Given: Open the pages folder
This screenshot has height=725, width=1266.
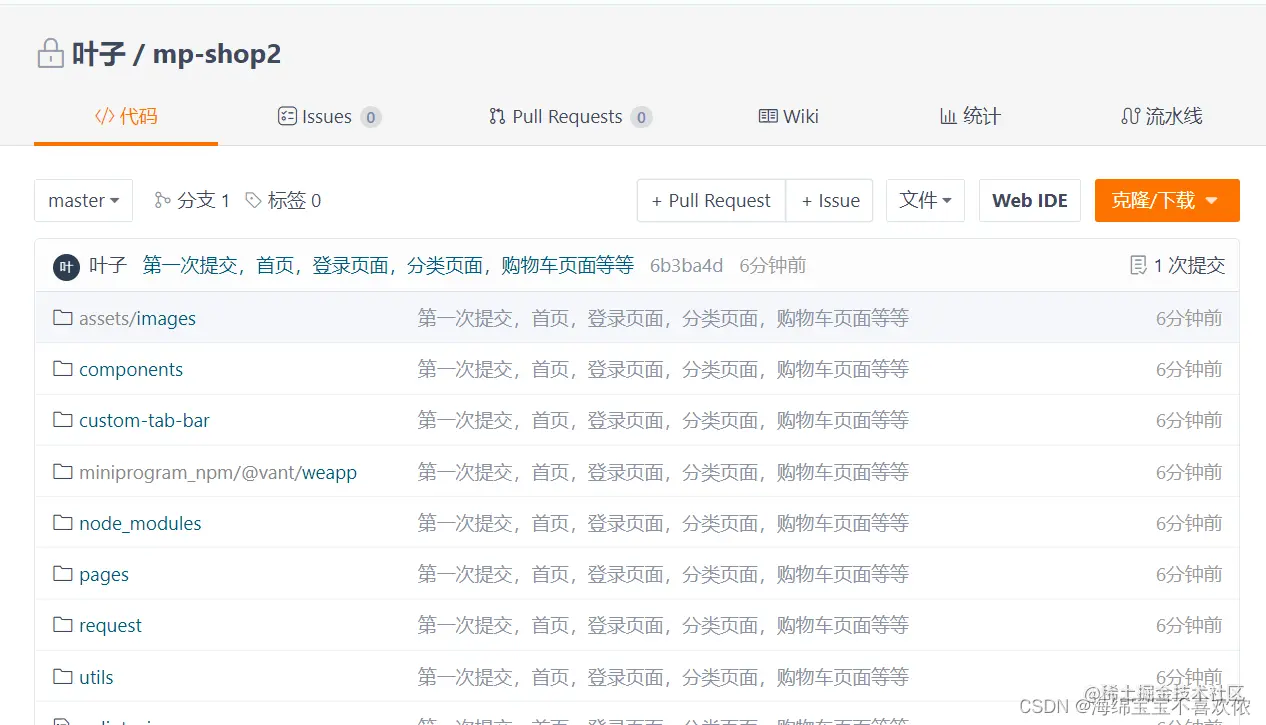Looking at the screenshot, I should click(x=104, y=575).
